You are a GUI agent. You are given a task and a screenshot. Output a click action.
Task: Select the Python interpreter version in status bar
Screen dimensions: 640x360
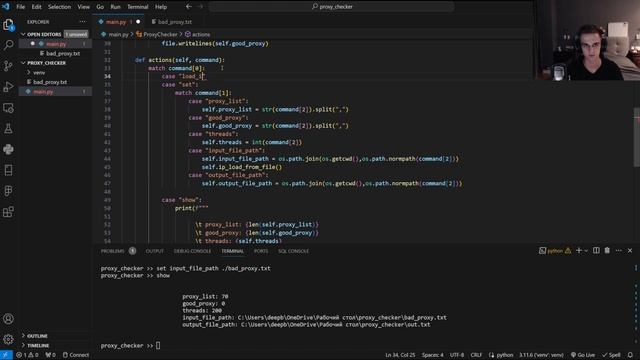(541, 355)
